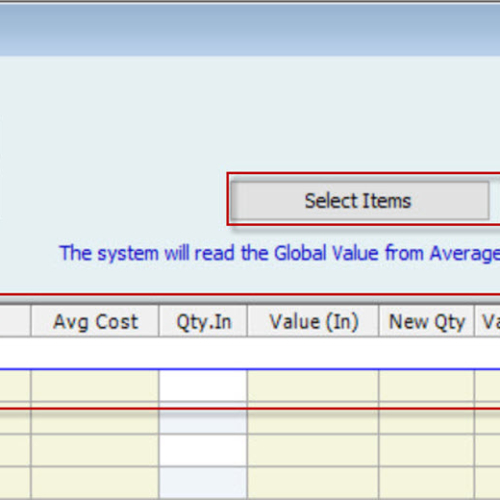
Task: Click the fourth row Qty.In input cell
Action: (203, 450)
